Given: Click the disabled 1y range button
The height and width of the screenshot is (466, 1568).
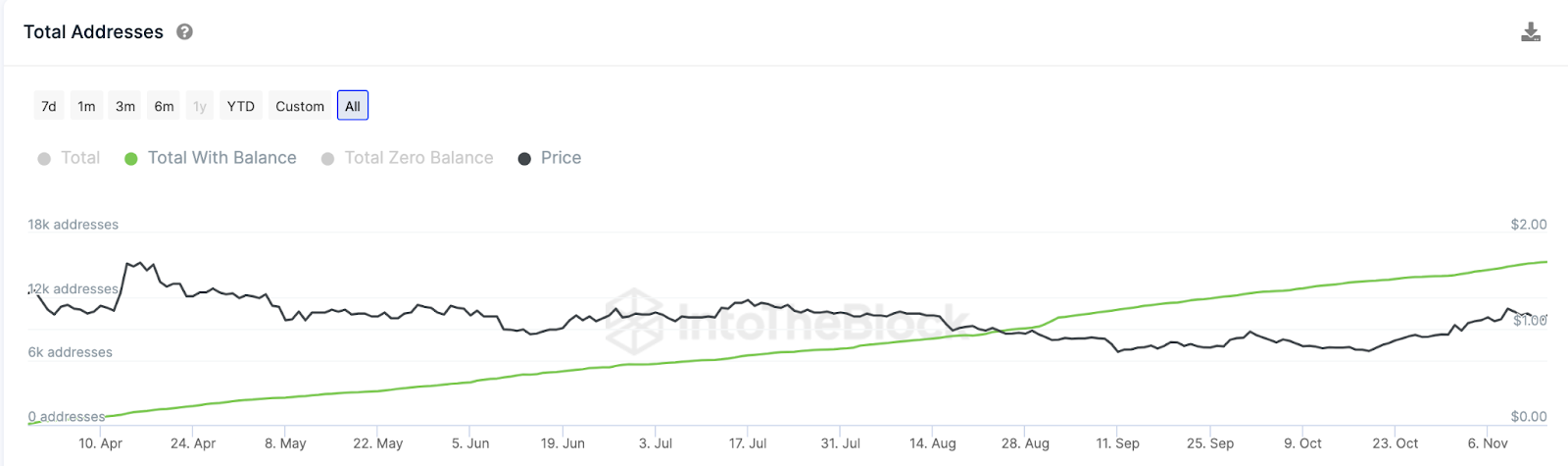Looking at the screenshot, I should point(200,106).
